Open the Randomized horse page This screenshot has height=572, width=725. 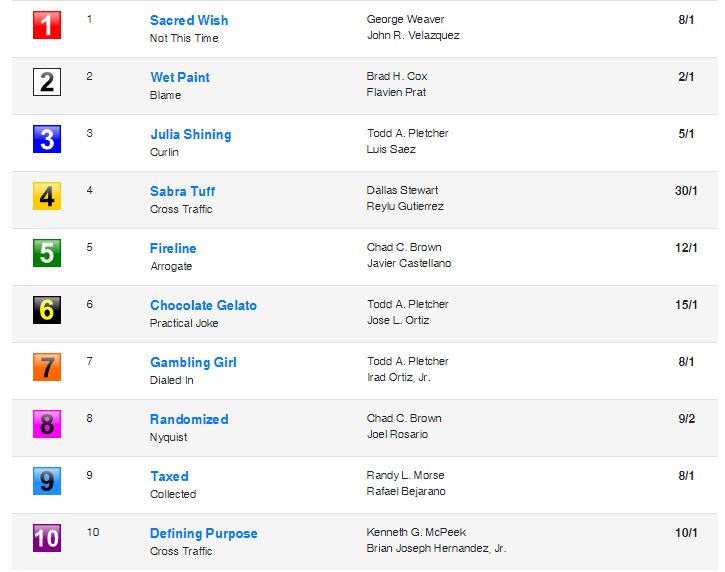(x=189, y=419)
